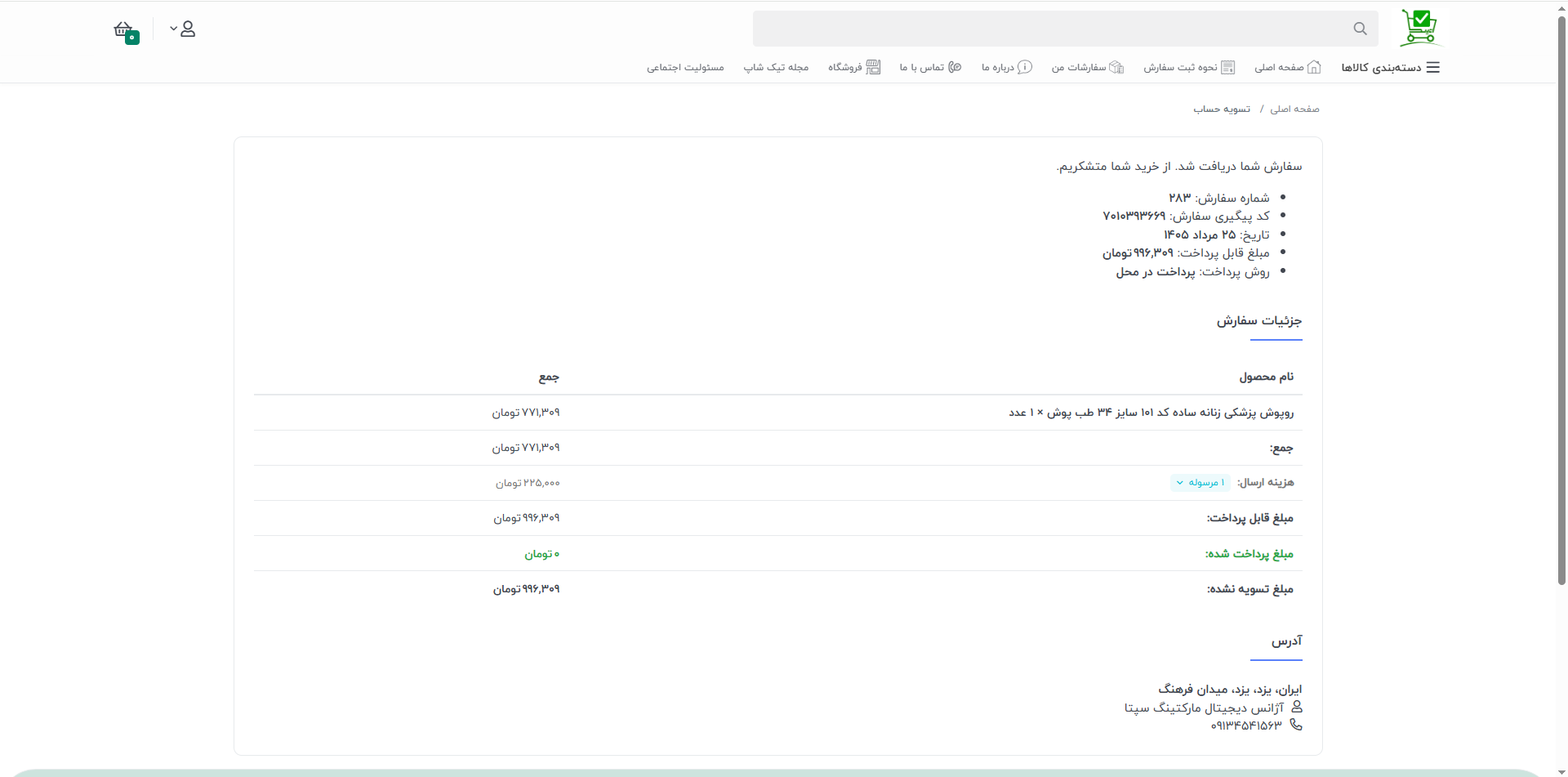Screen dimensions: 1568x777
Task: Click the تسویه حساب breadcrumb text
Action: pyautogui.click(x=1222, y=109)
